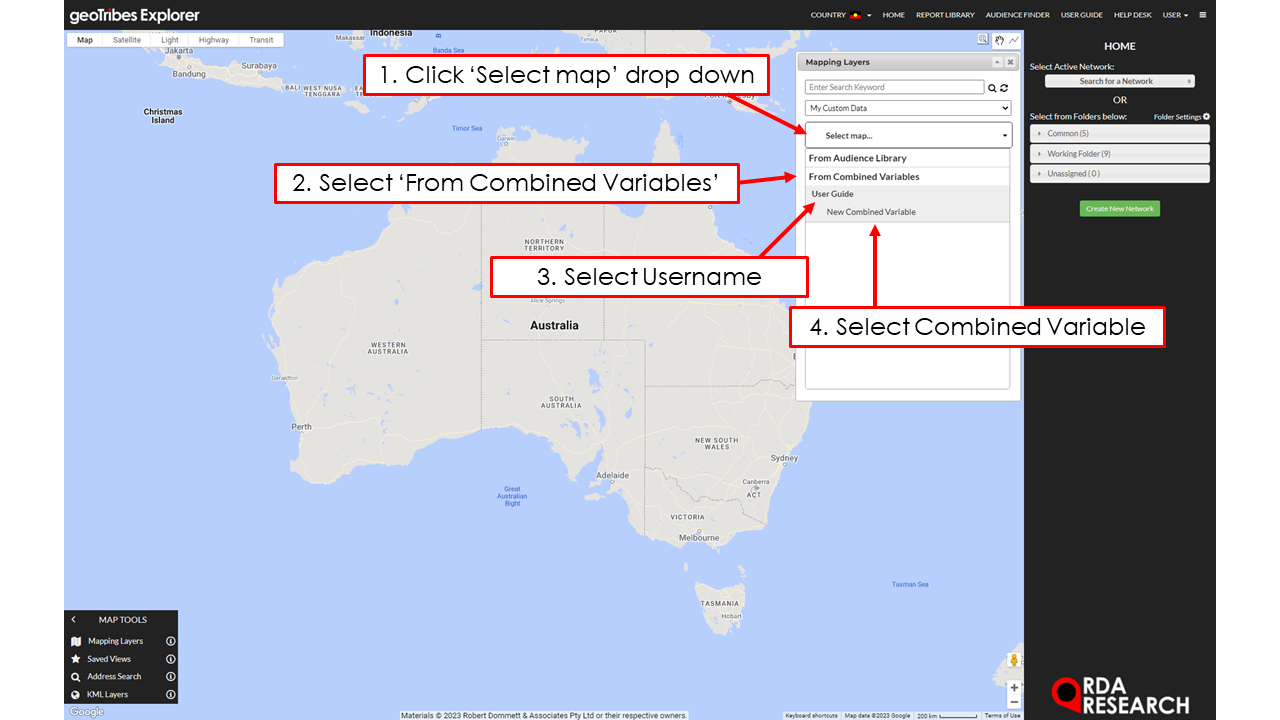This screenshot has height=720, width=1280.
Task: Drop the Street View pegman
Action: (x=1014, y=660)
